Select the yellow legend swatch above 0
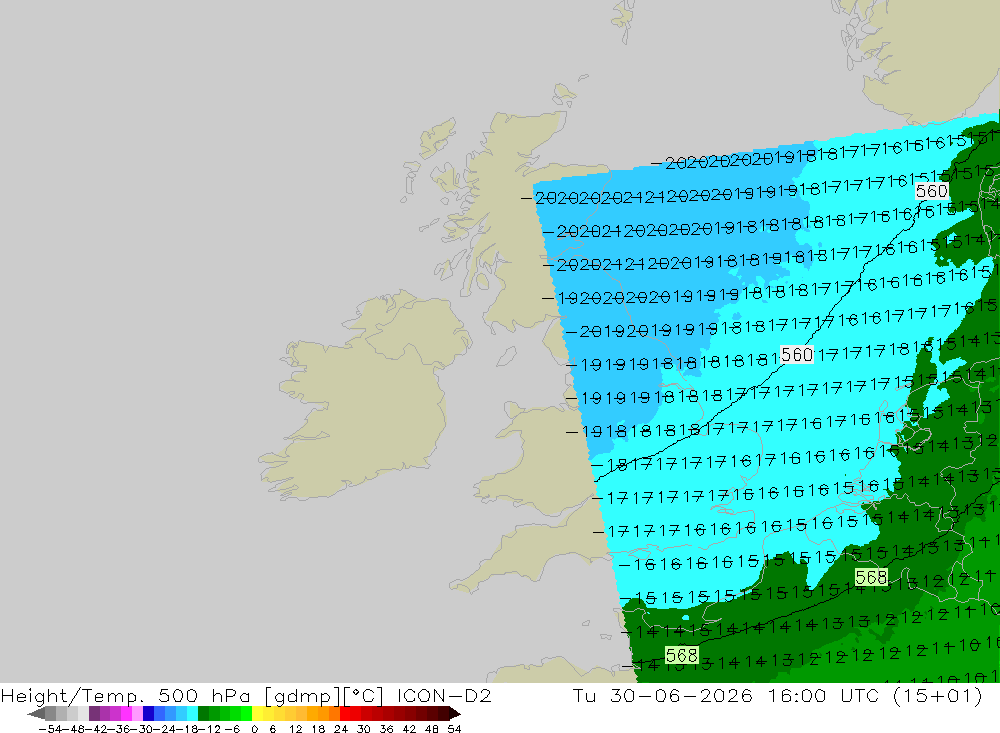Viewport: 1000px width, 733px height. (258, 713)
